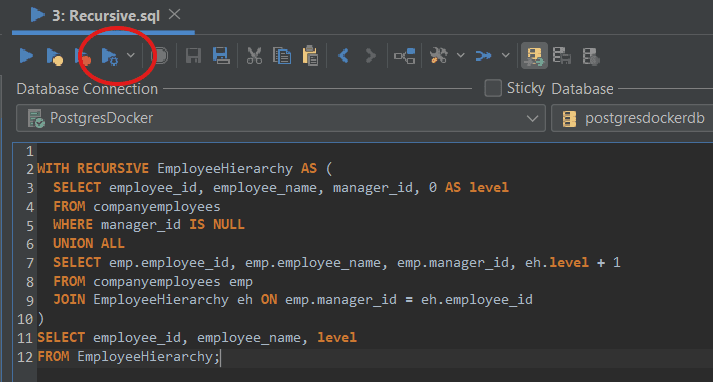Click Execute with settings gear icon
The height and width of the screenshot is (382, 713).
pyautogui.click(x=110, y=56)
